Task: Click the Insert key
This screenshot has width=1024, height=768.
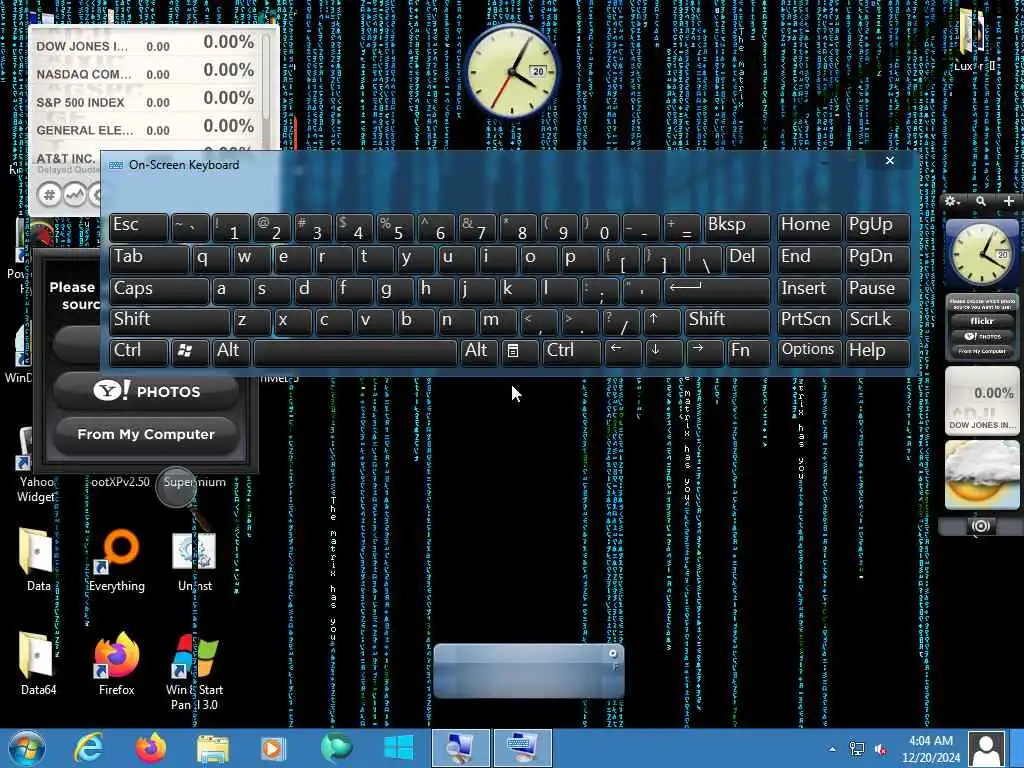Action: tap(808, 289)
